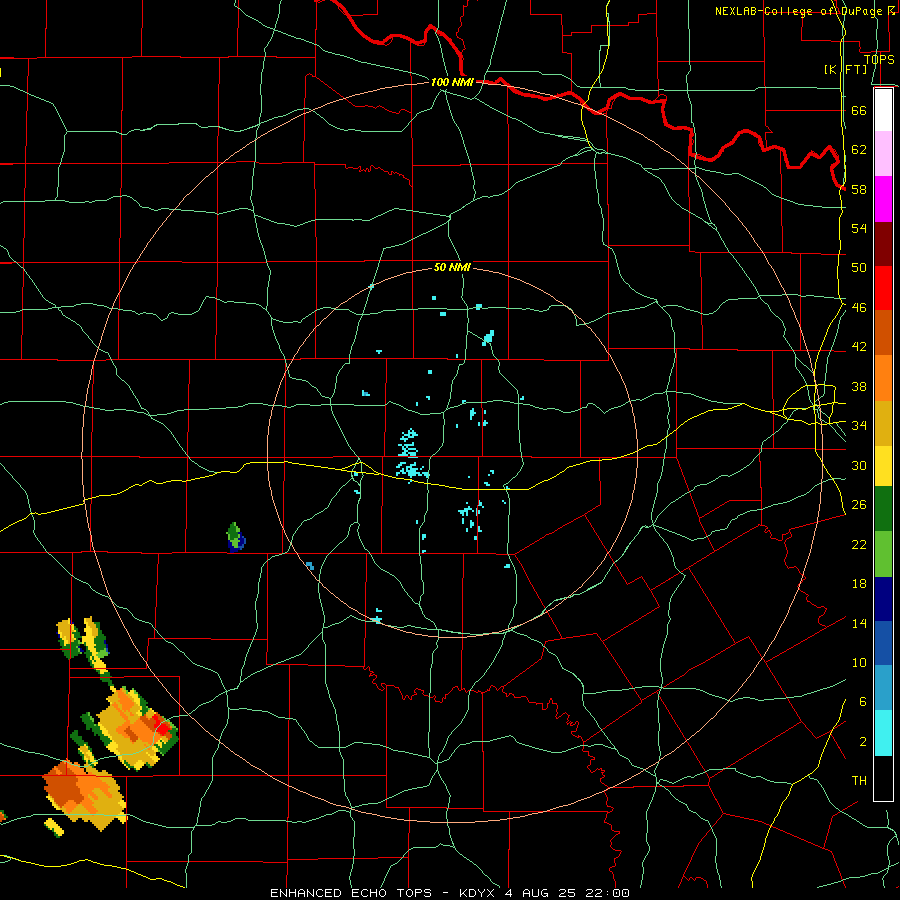Click the "30" legend value

859,465
